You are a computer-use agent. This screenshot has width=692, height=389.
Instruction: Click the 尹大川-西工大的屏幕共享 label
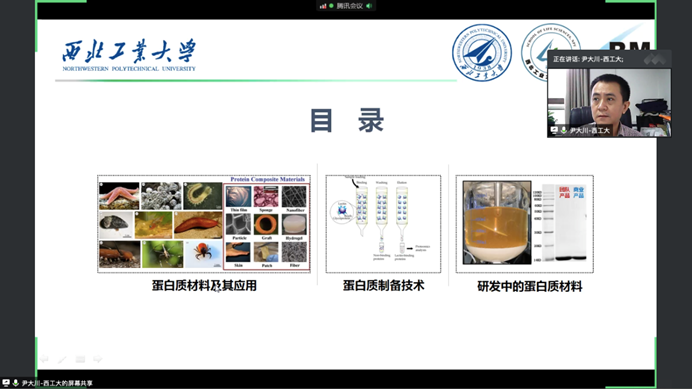pos(57,383)
